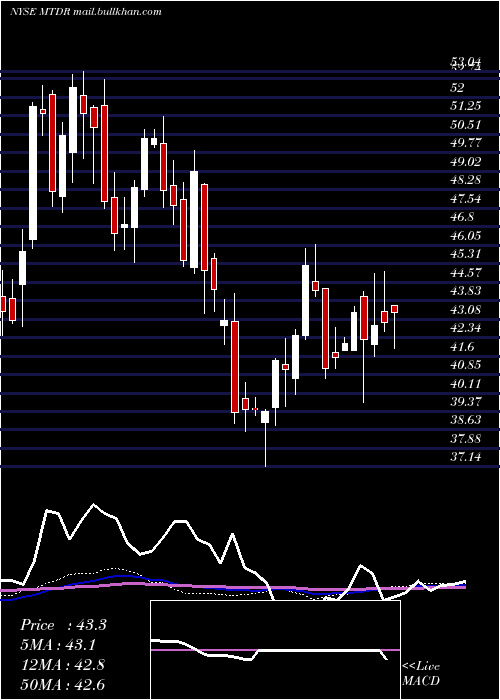Select the 37.88 price axis label

(466, 439)
